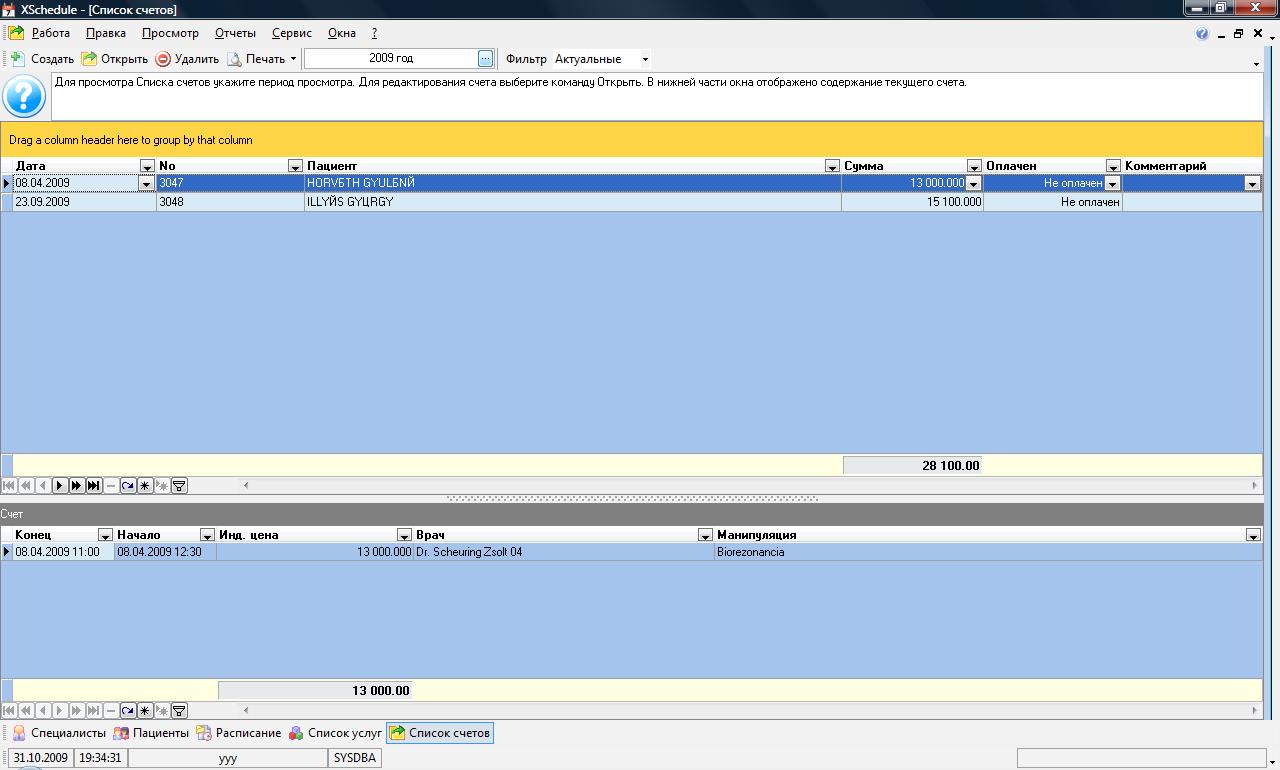The height and width of the screenshot is (770, 1280).
Task: Select invoice row 3048 ILLYÍS GYURGY
Action: click(x=500, y=202)
